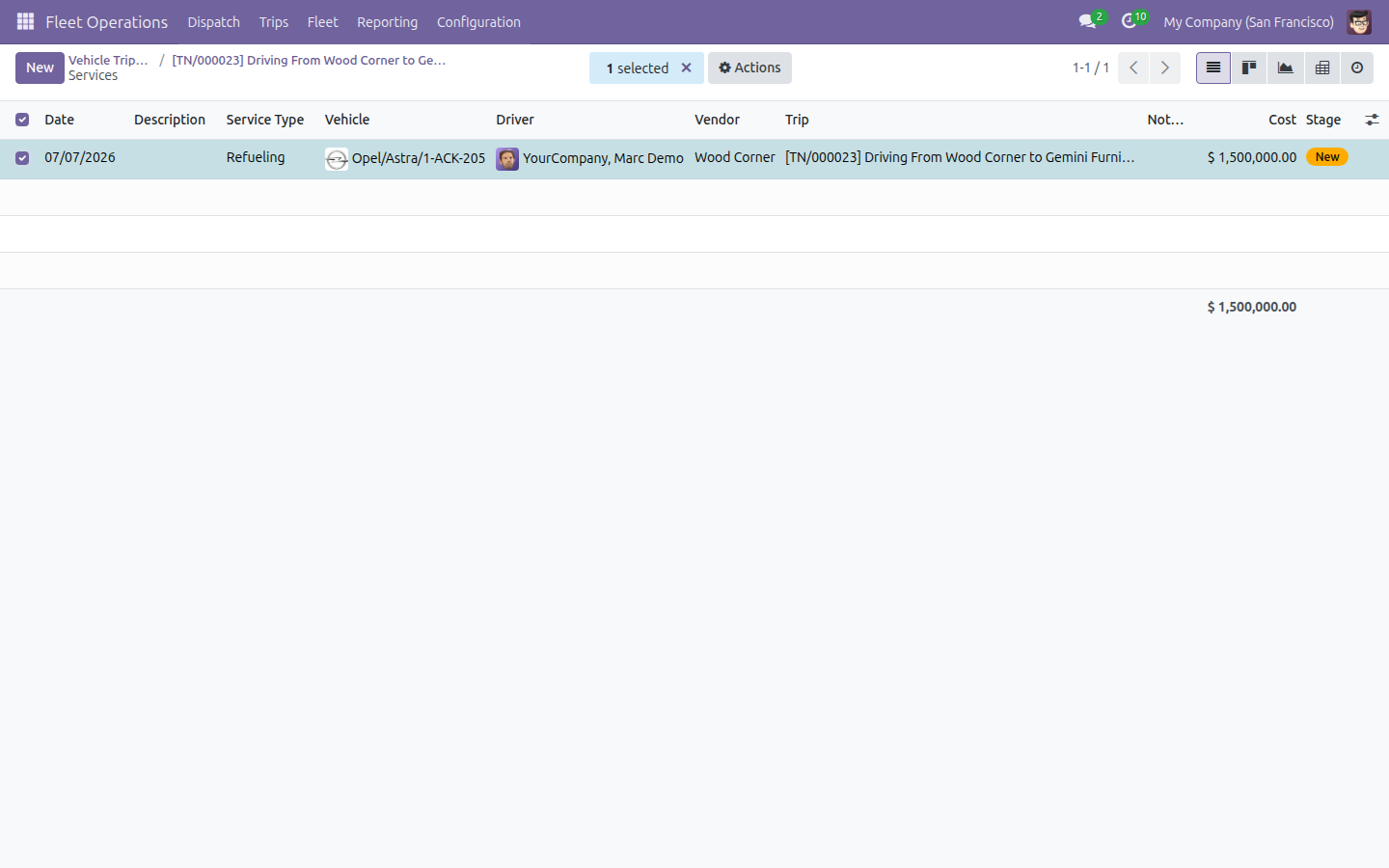The width and height of the screenshot is (1389, 868).
Task: Sort by Date column header
Action: coord(59,120)
